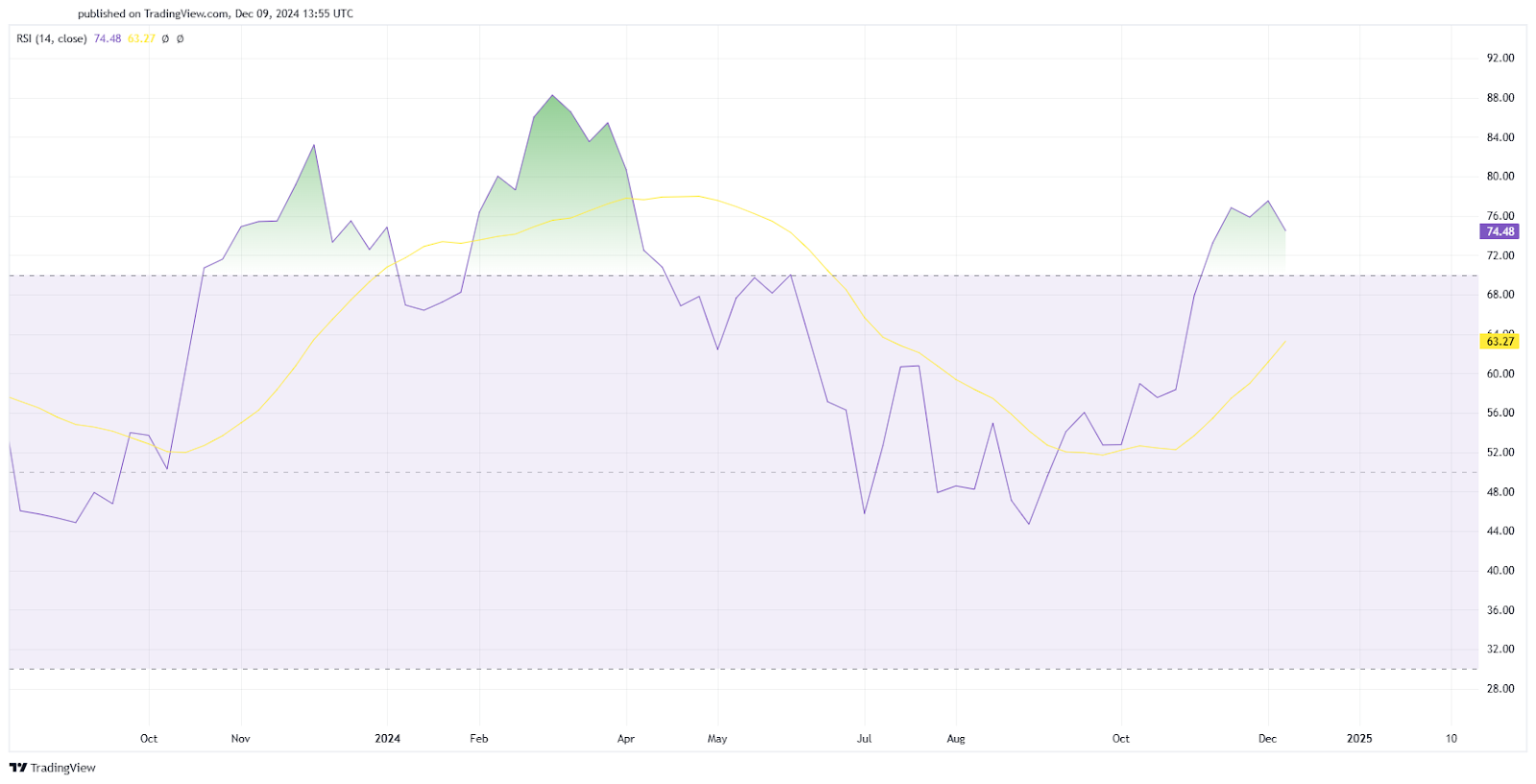Click the 36.00 scale label
Image resolution: width=1536 pixels, height=784 pixels.
click(1500, 610)
